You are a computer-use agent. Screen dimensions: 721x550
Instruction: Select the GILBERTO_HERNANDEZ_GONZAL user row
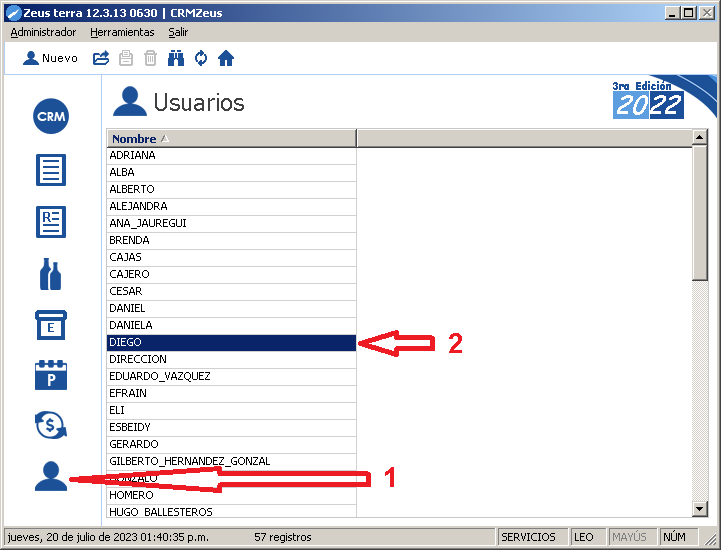[x=232, y=462]
